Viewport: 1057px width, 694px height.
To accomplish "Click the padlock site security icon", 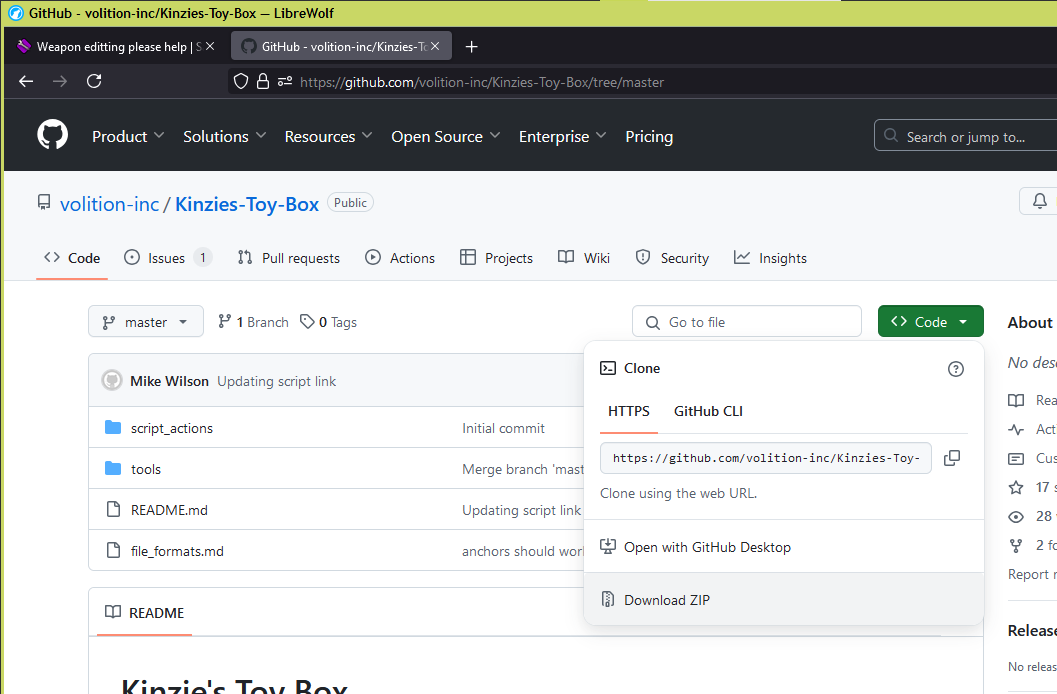I will click(x=263, y=82).
